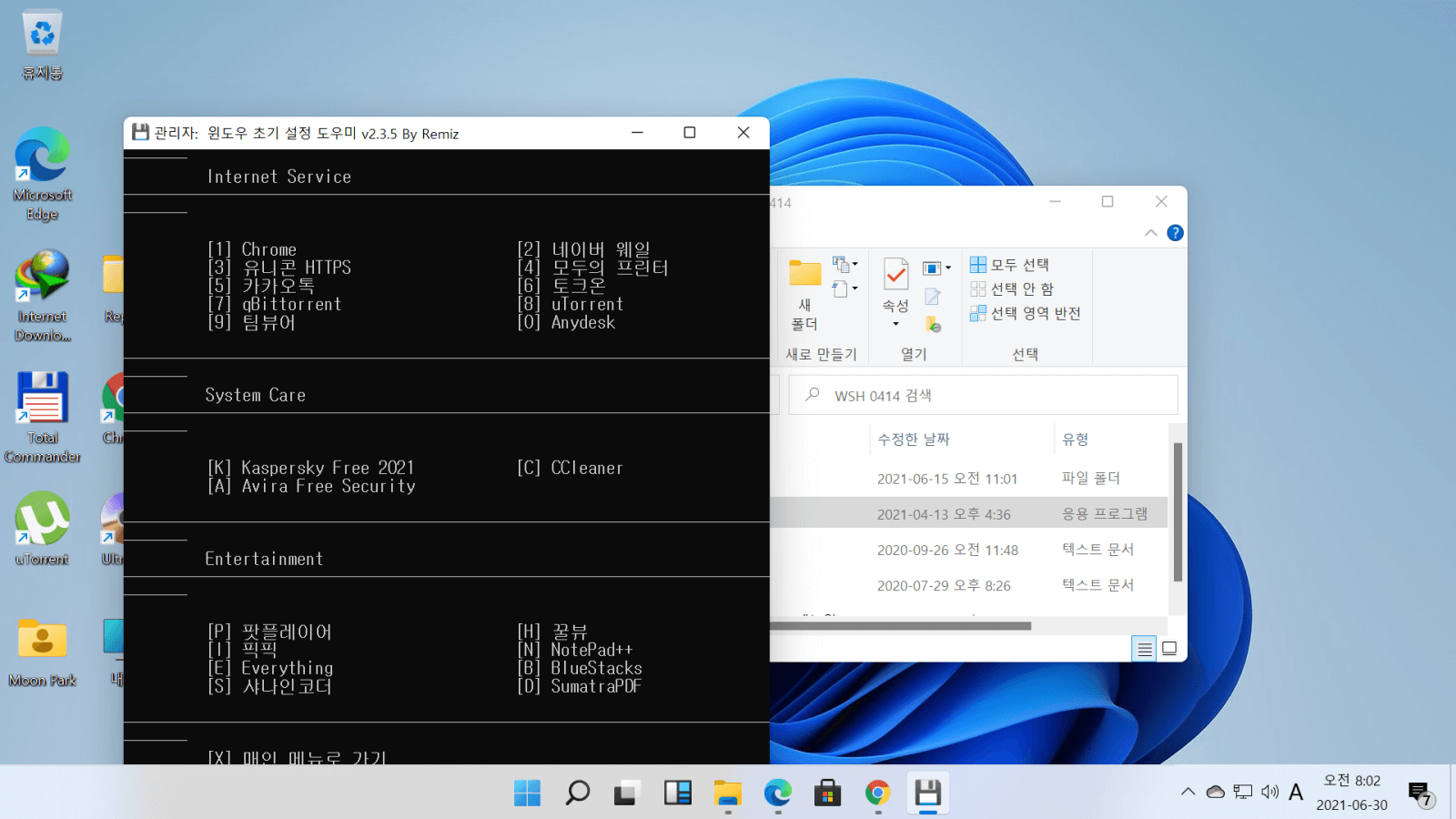Viewport: 1456px width, 819px height.
Task: Click History icon in Explorer Open group
Action: click(x=933, y=324)
